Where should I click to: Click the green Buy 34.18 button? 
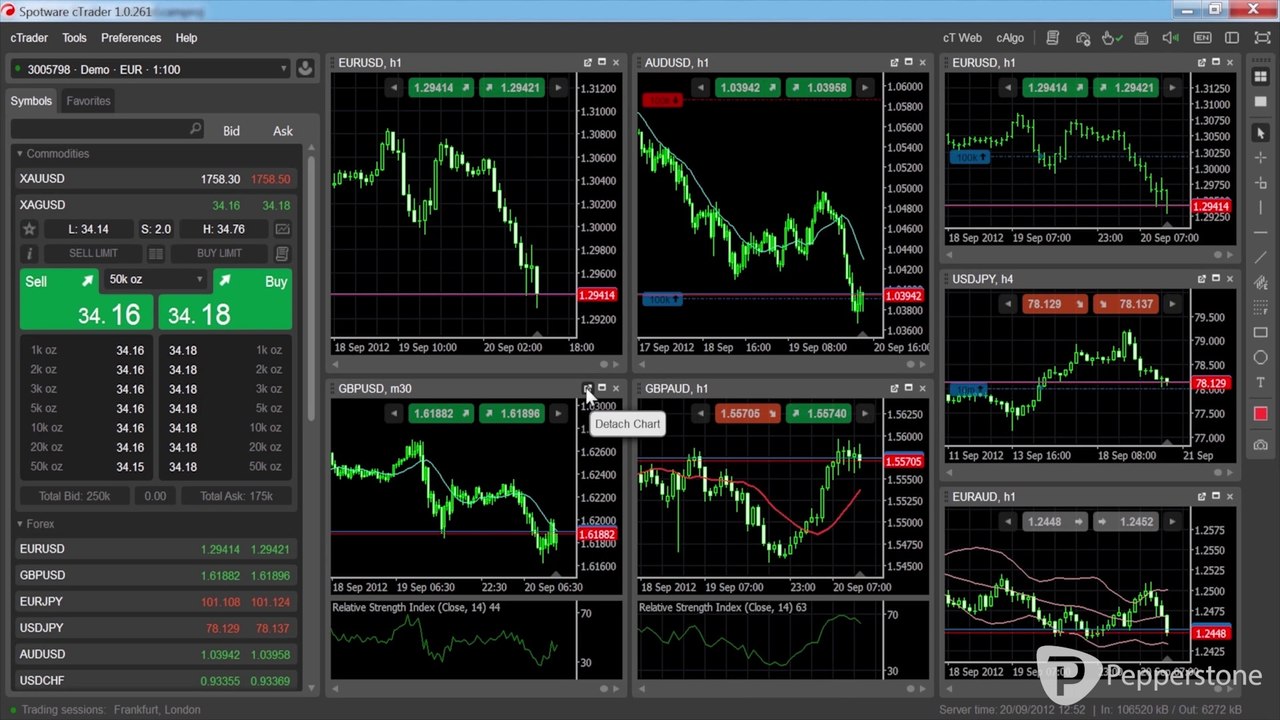click(x=225, y=299)
